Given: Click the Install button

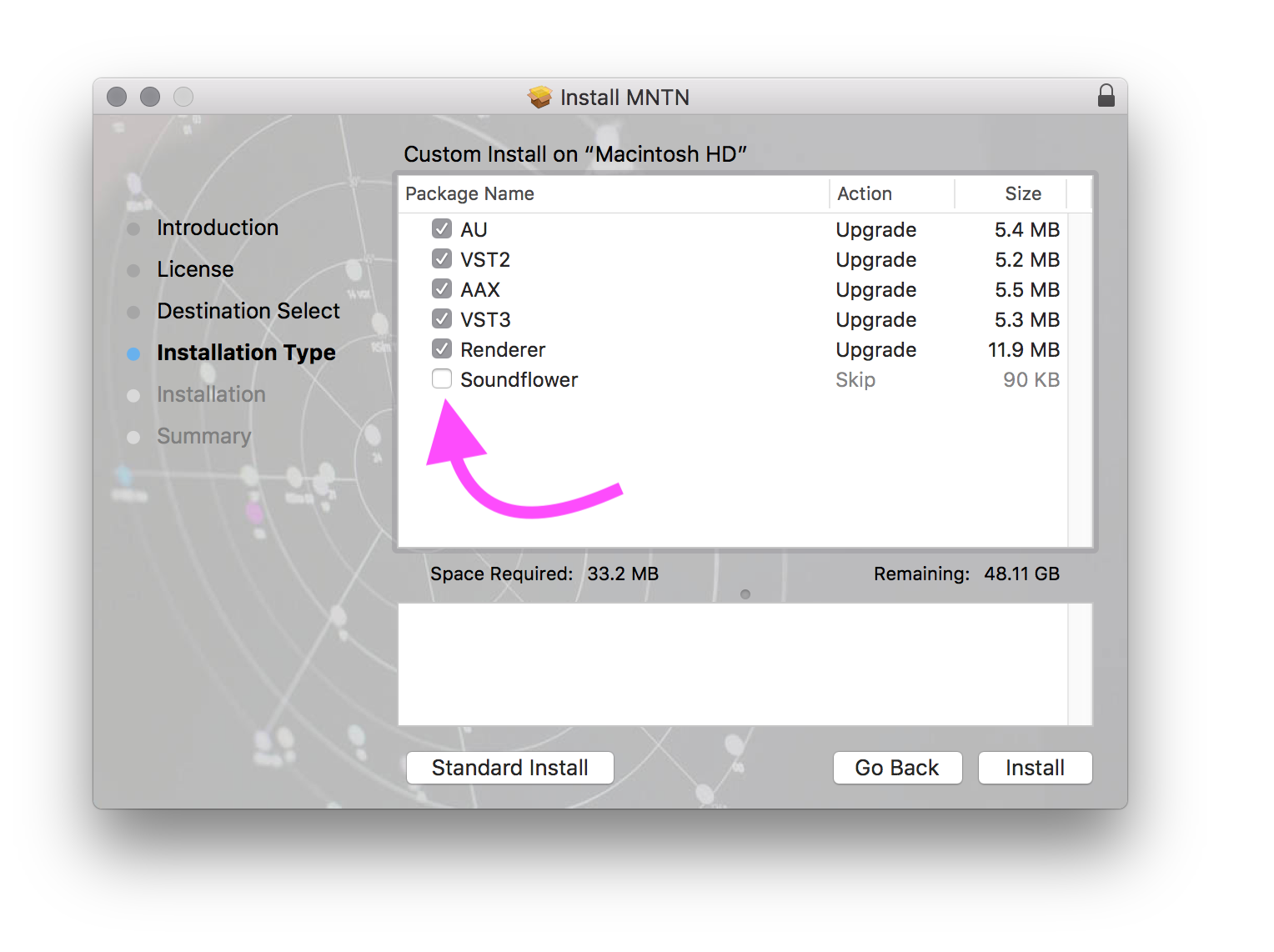Looking at the screenshot, I should point(1035,768).
